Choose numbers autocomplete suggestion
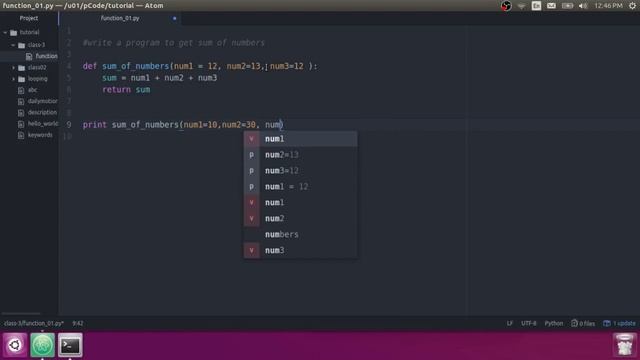Image resolution: width=640 pixels, height=360 pixels. (x=300, y=234)
